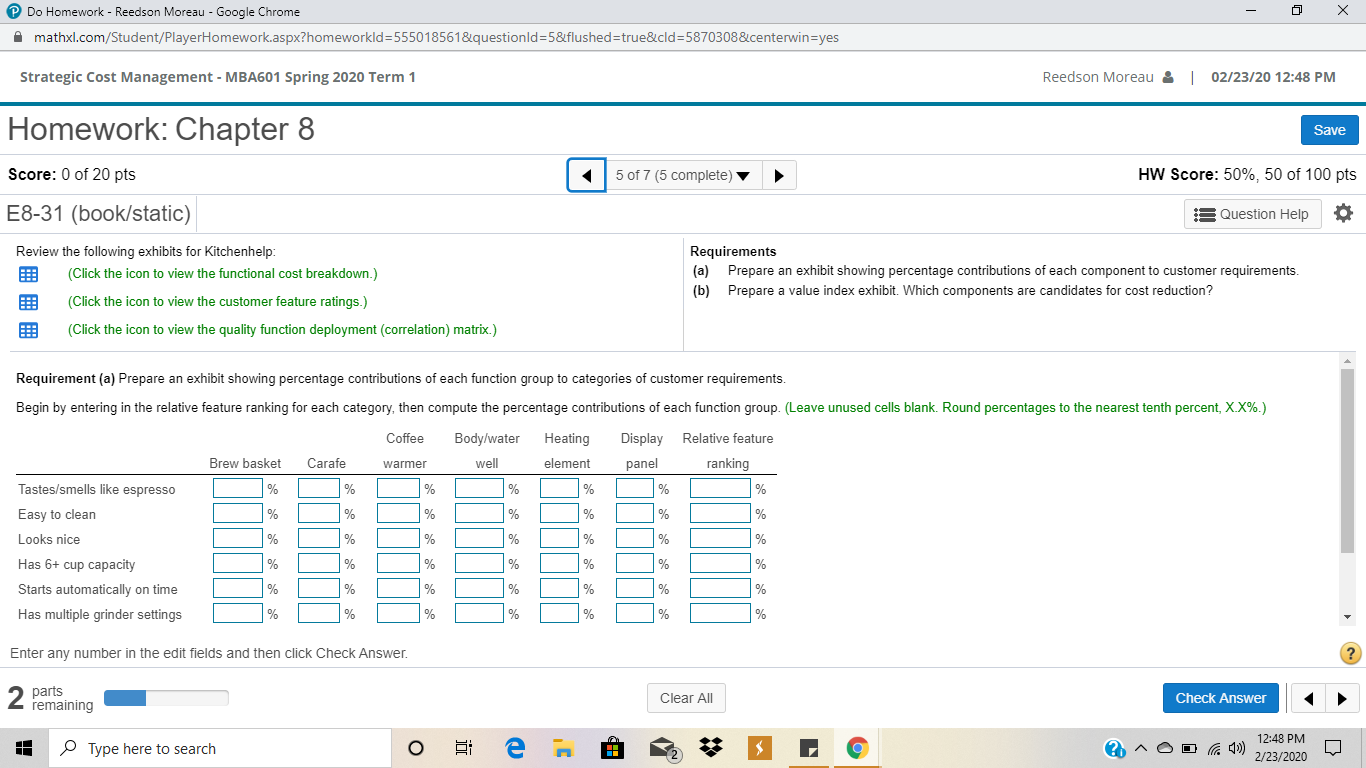Click the HW Score: 50% text
Viewport: 1366px width, 768px height.
pyautogui.click(x=1247, y=174)
